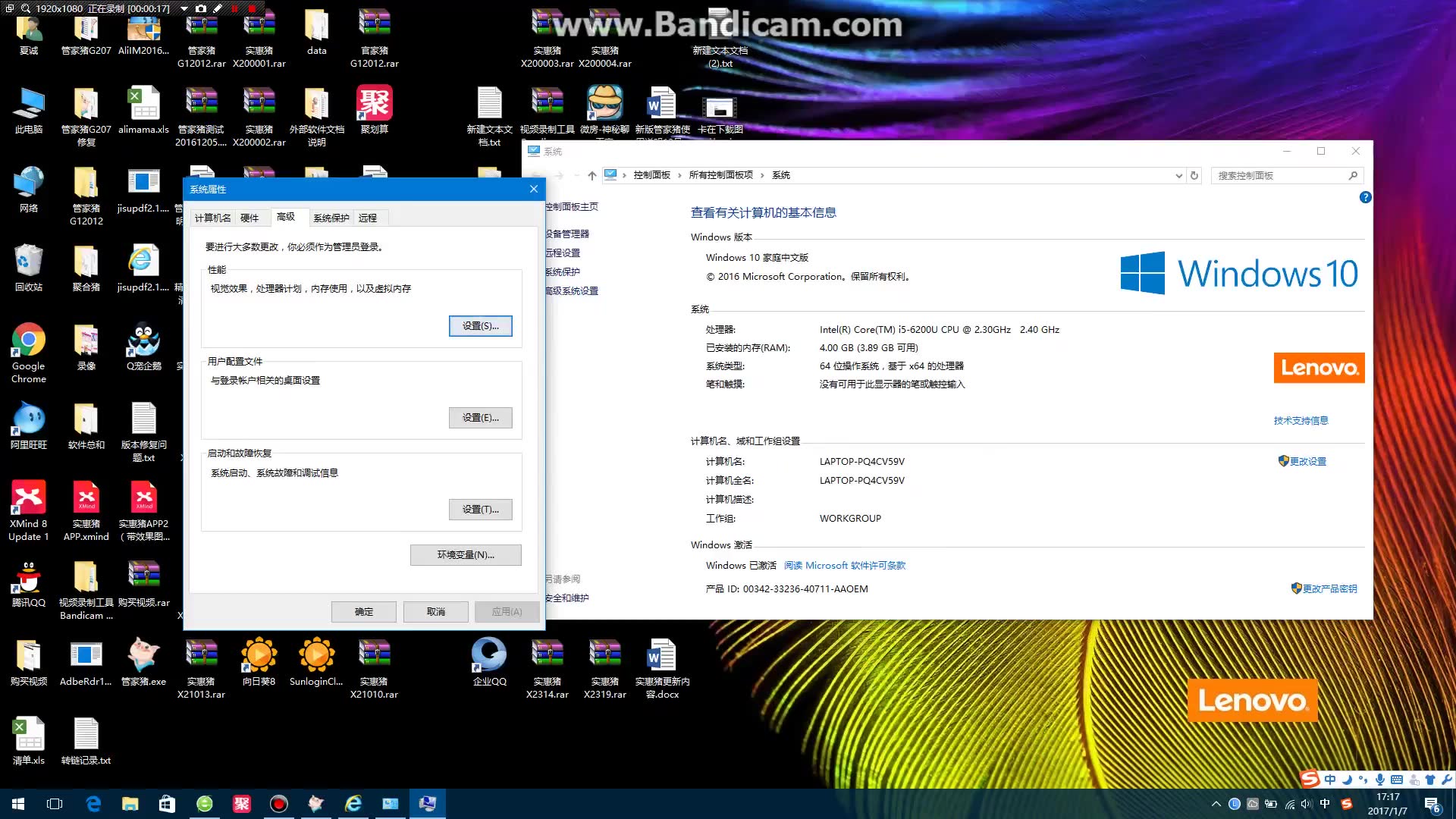1456x819 pixels.
Task: Open the 实惠猪更新内容.docx file
Action: [662, 668]
